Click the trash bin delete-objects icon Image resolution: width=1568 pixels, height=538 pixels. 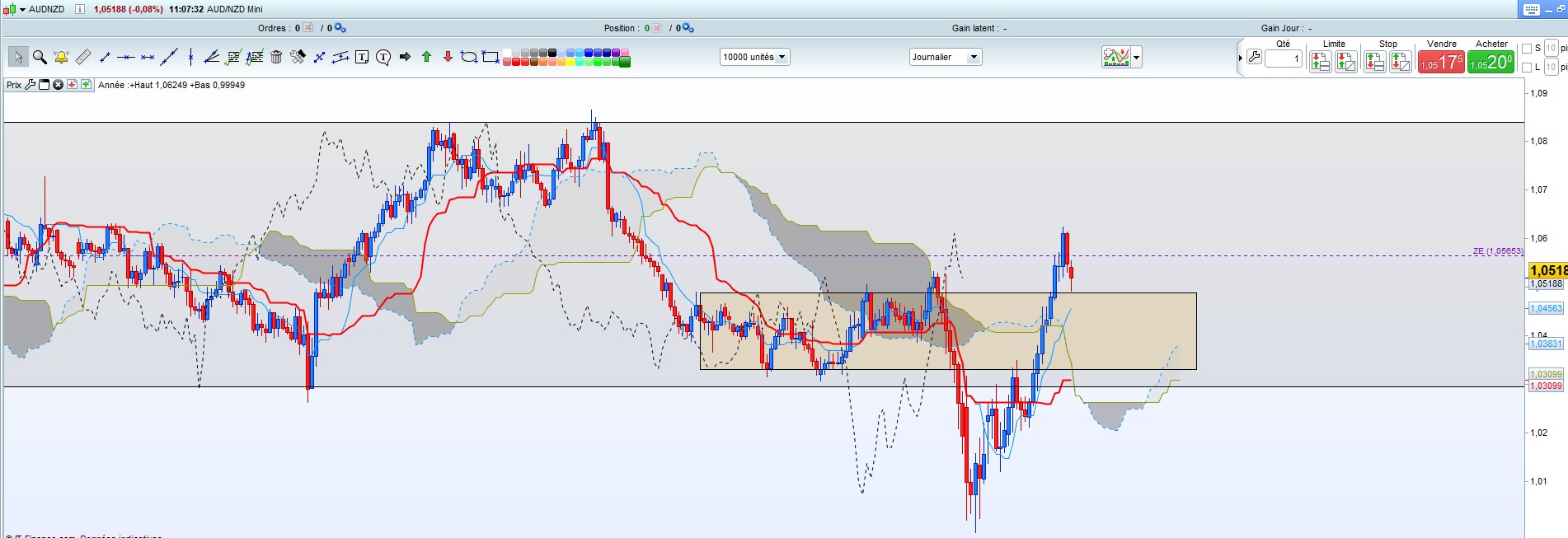[x=276, y=57]
